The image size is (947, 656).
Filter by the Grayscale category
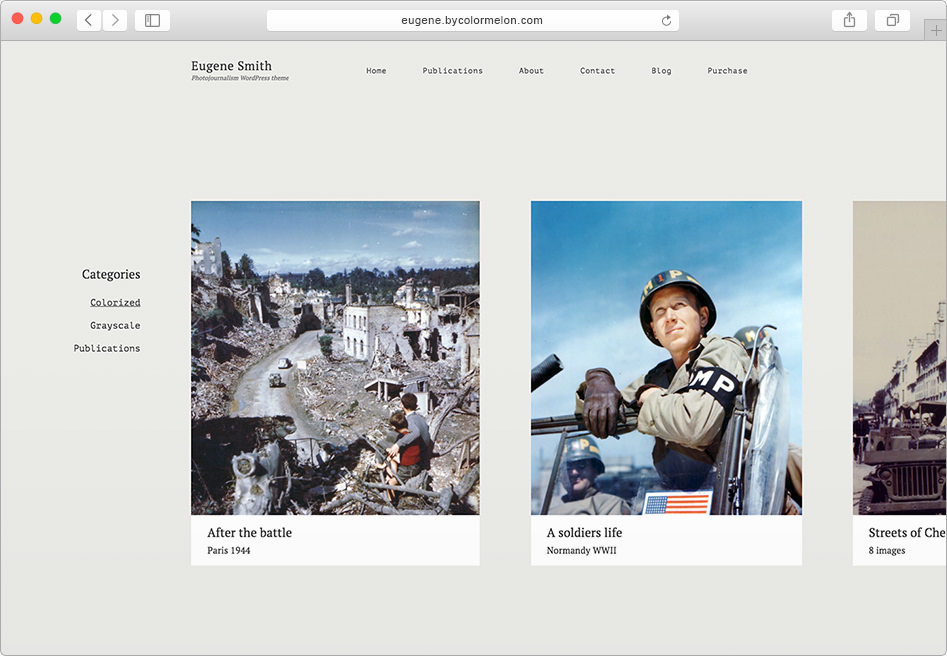[x=115, y=325]
